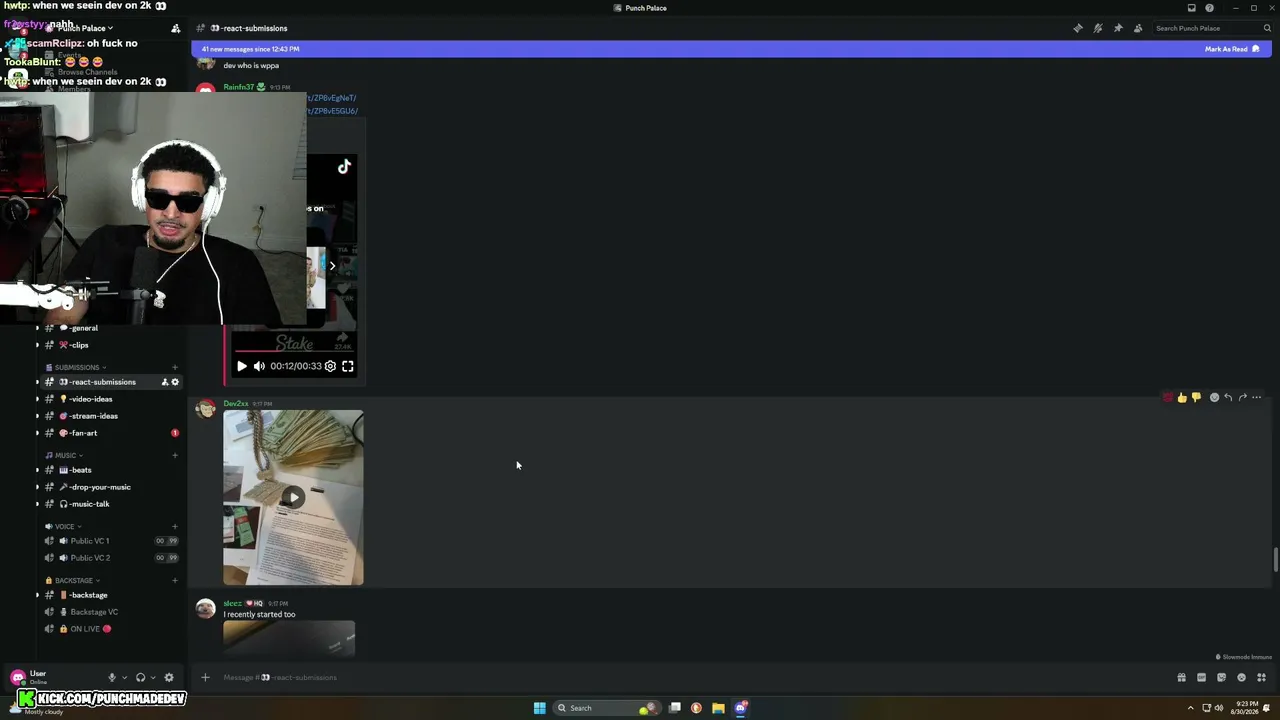The image size is (1280, 720).
Task: Open the GIF picker
Action: click(1201, 677)
